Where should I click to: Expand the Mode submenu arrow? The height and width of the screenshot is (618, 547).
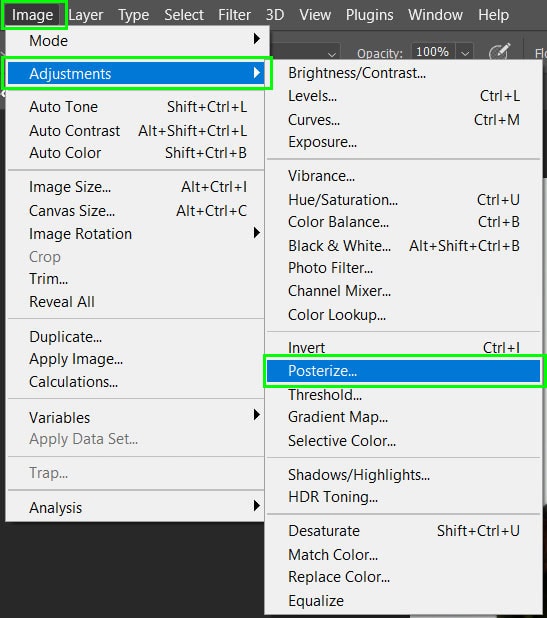tap(257, 39)
